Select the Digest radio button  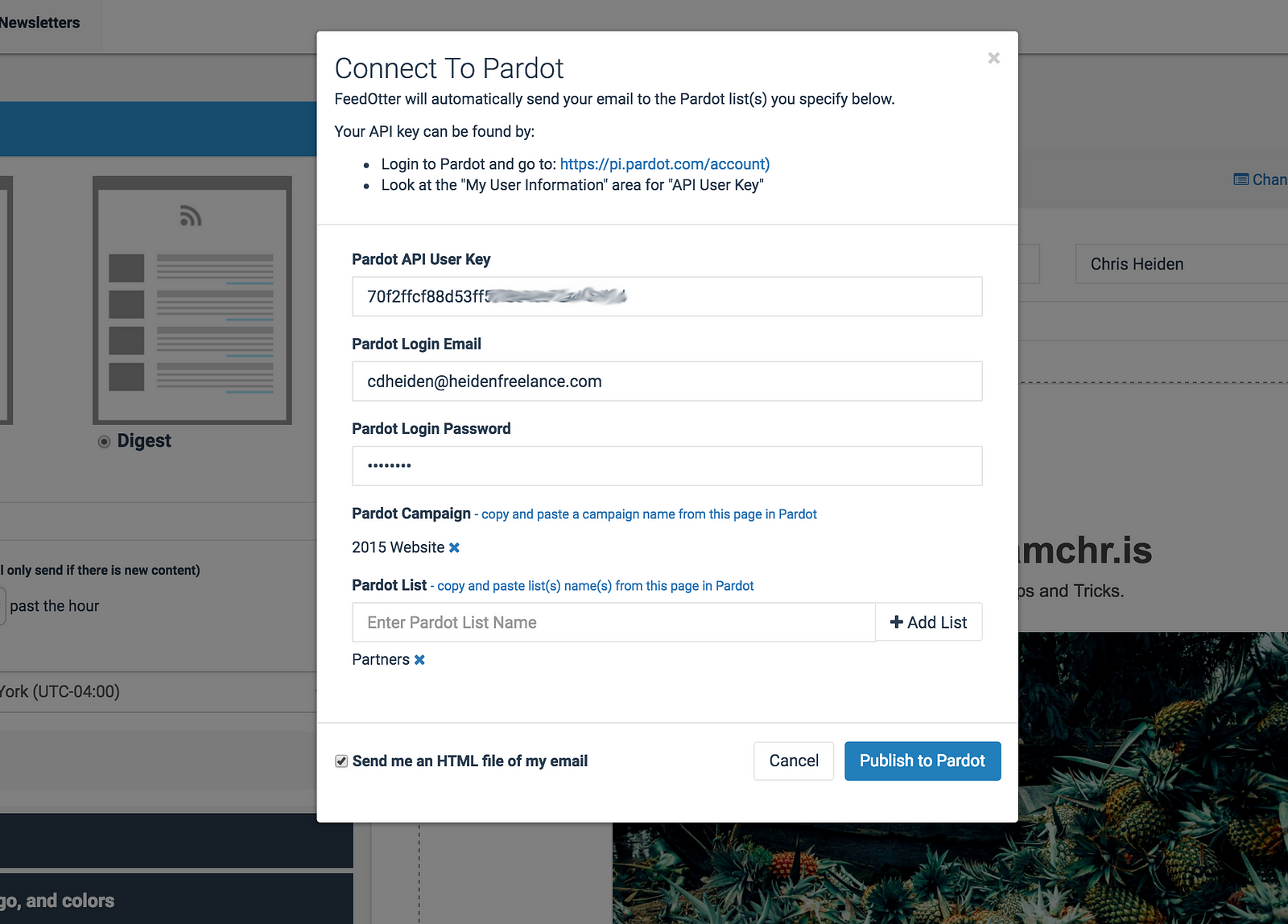pos(104,442)
